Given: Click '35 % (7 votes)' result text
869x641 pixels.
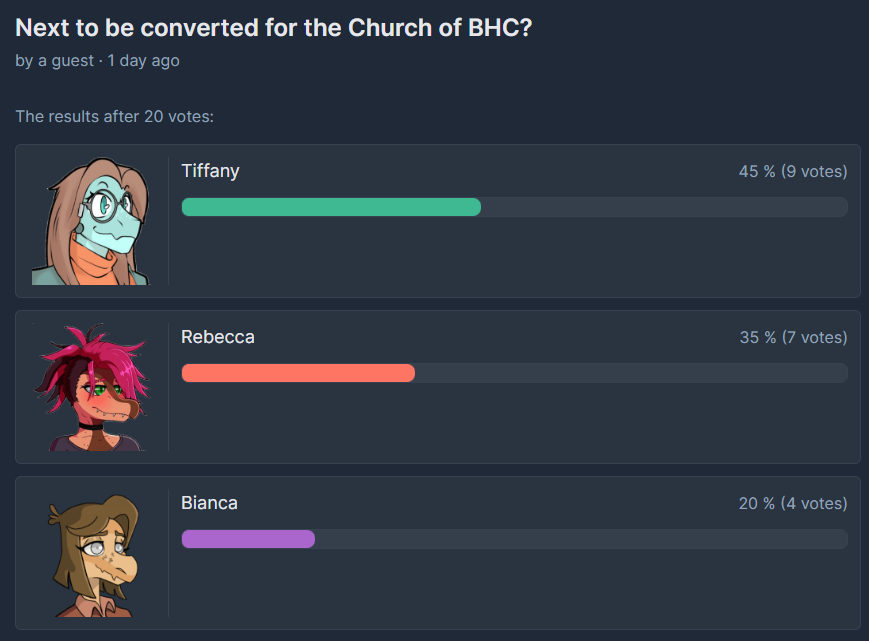Looking at the screenshot, I should coord(793,337).
